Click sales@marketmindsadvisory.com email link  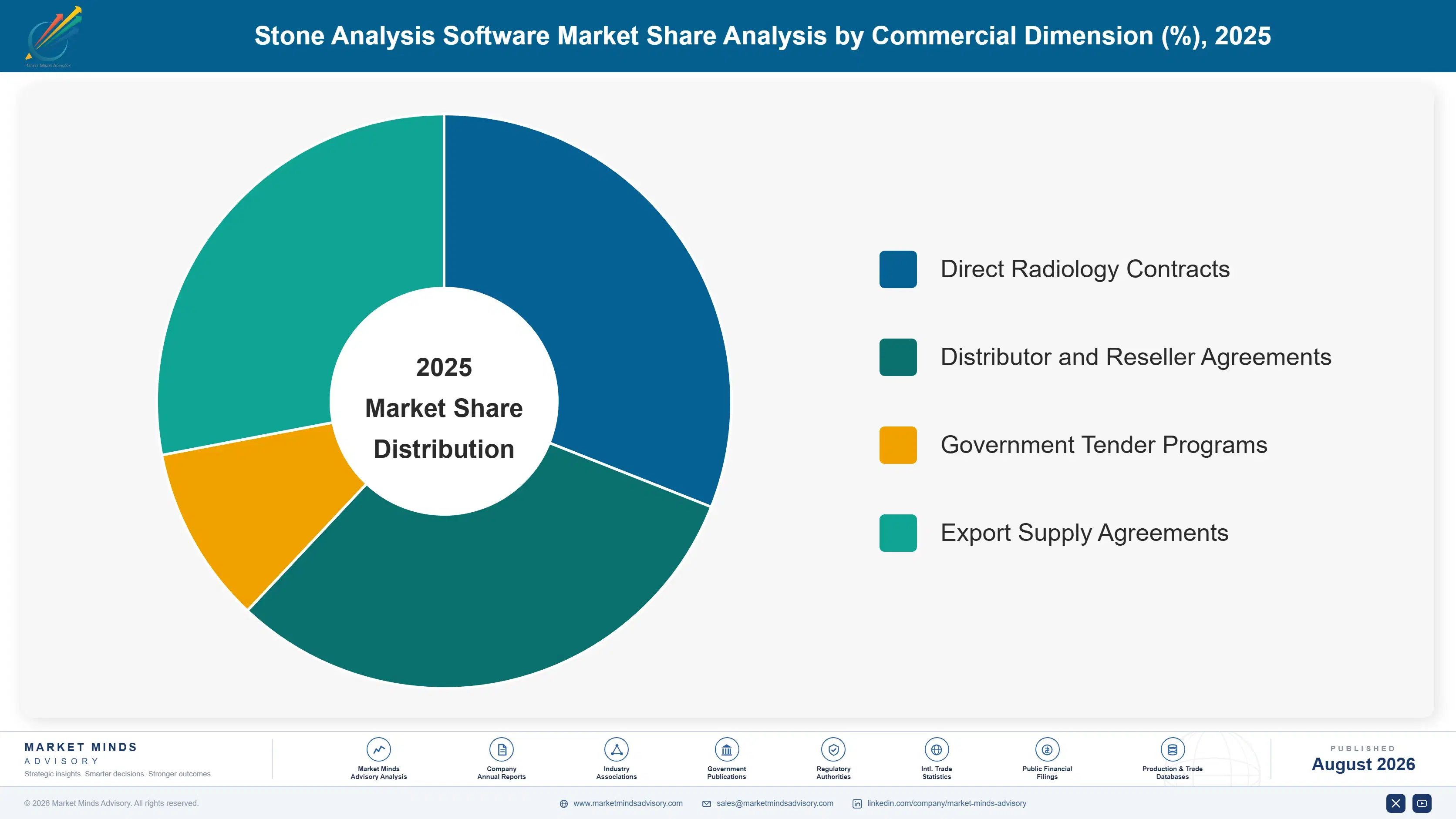click(x=775, y=803)
